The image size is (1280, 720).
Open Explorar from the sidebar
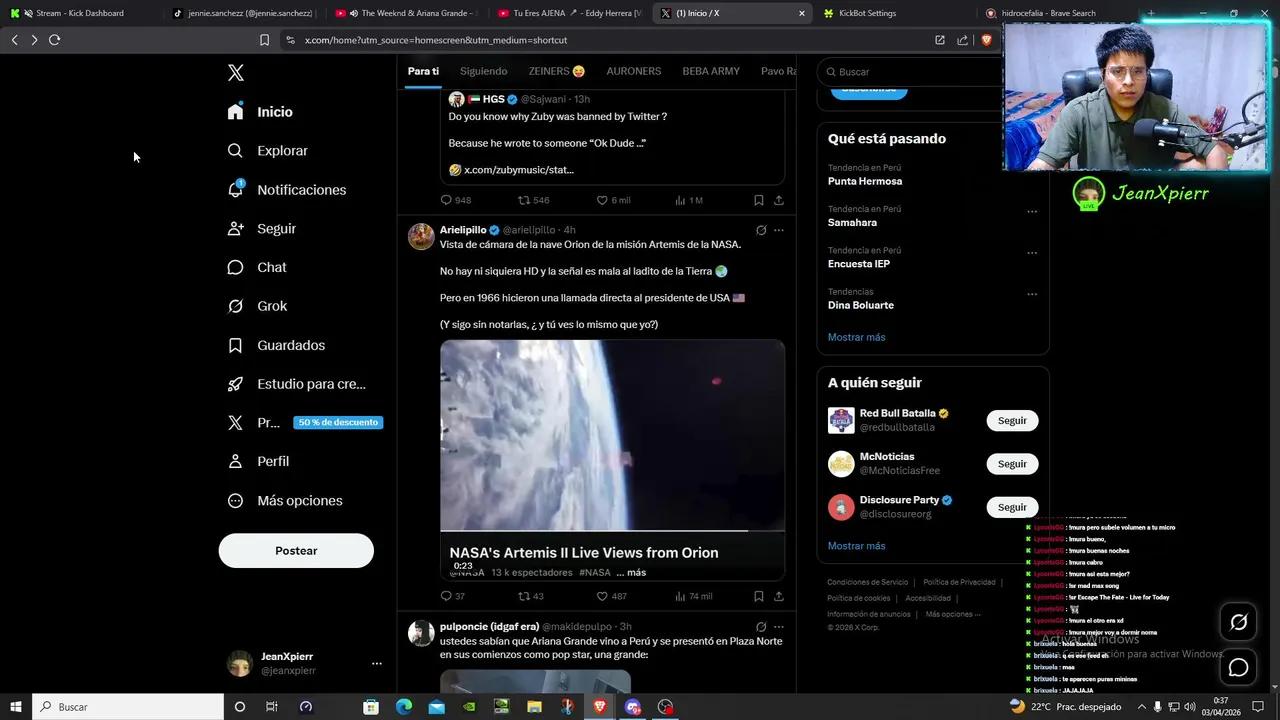tap(267, 151)
